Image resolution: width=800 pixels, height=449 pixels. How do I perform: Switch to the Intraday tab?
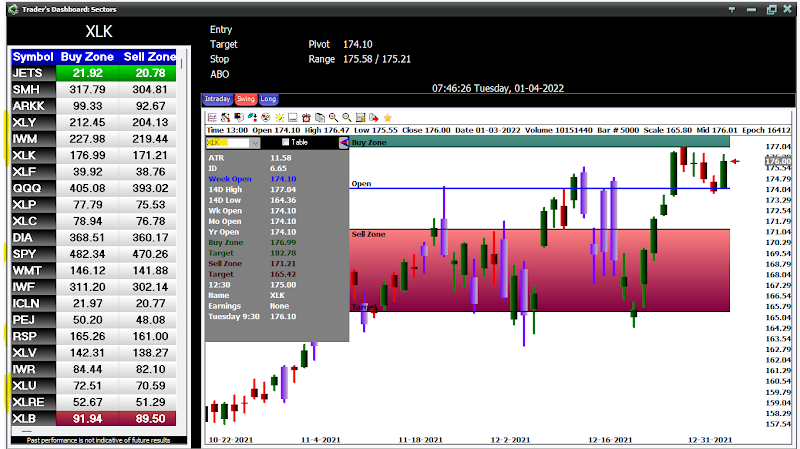217,99
